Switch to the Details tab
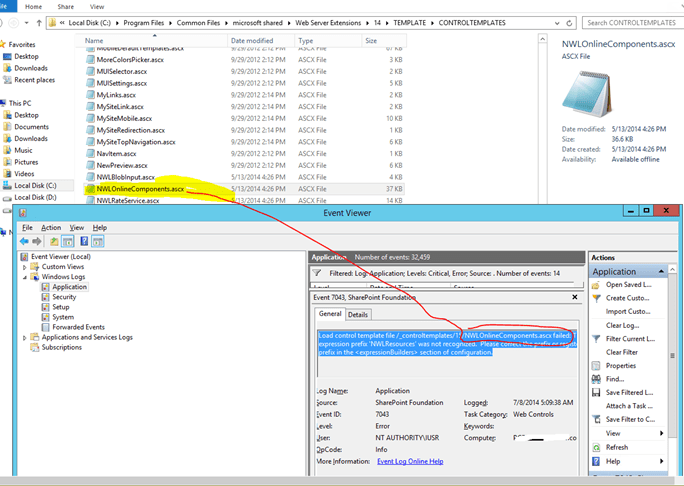The width and height of the screenshot is (684, 486). click(357, 314)
